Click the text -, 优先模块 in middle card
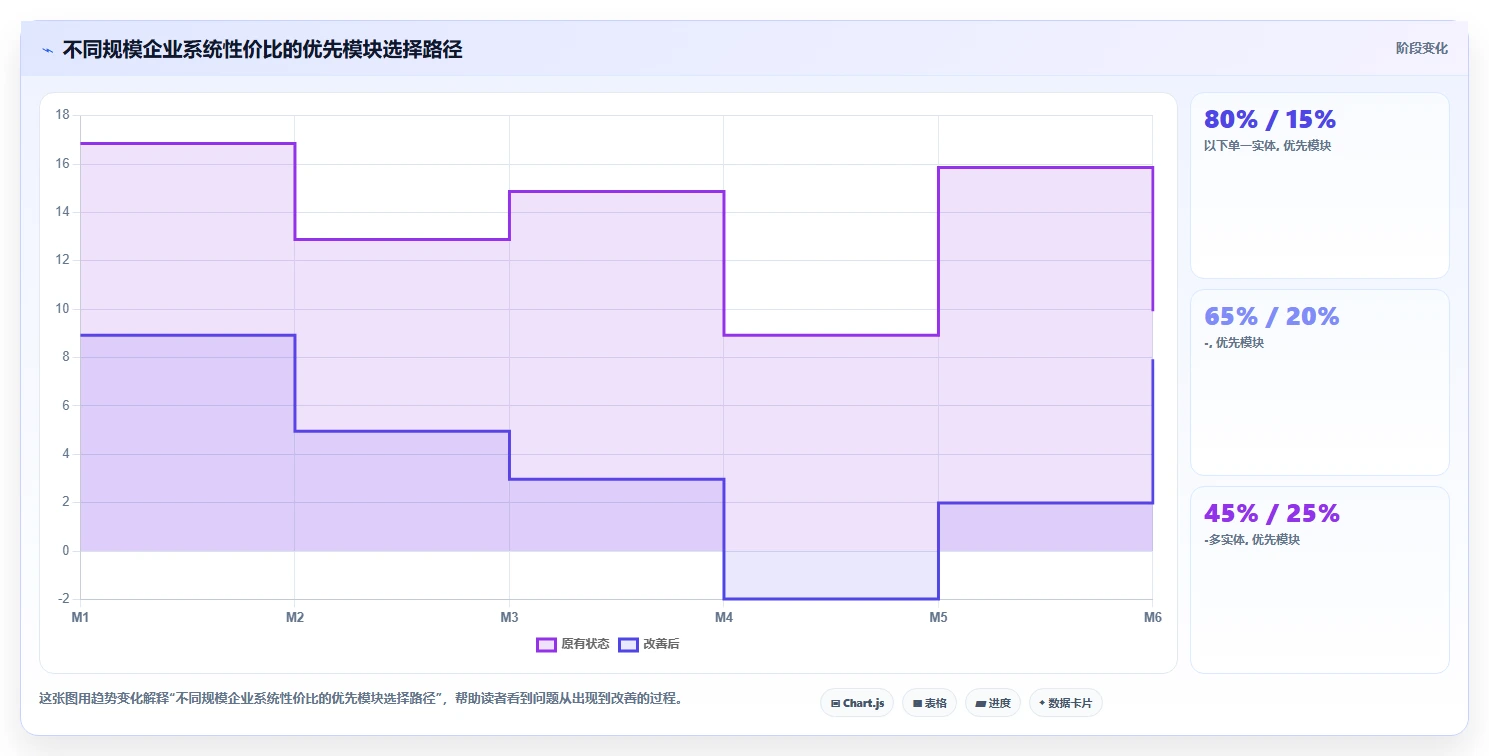Screen dimensions: 1489x756 pos(1234,343)
